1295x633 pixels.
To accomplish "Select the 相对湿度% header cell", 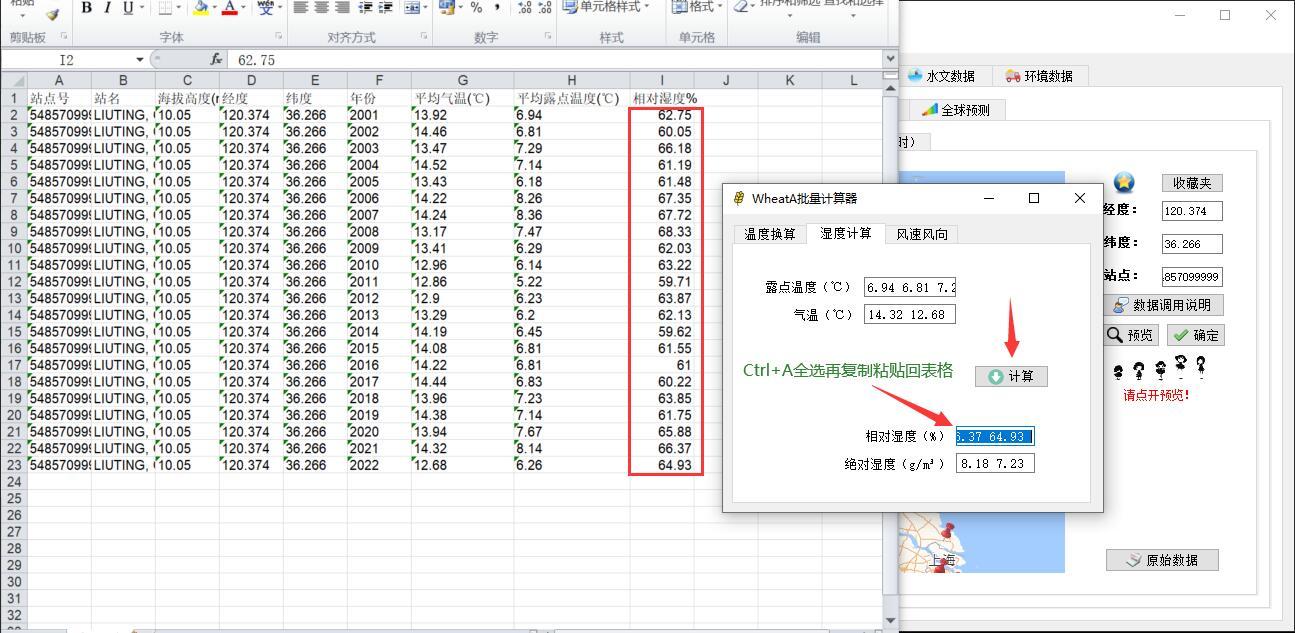I will click(x=662, y=99).
